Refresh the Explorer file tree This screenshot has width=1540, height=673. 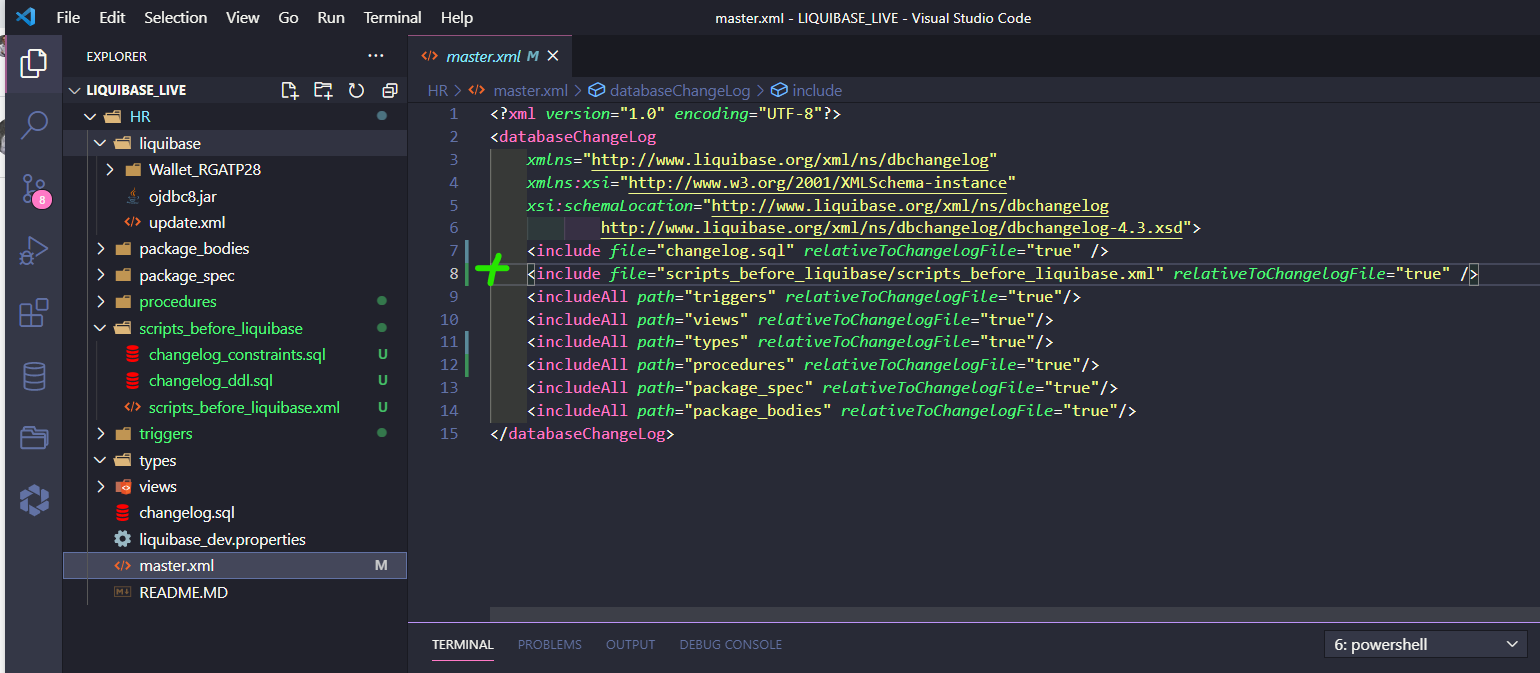356,91
